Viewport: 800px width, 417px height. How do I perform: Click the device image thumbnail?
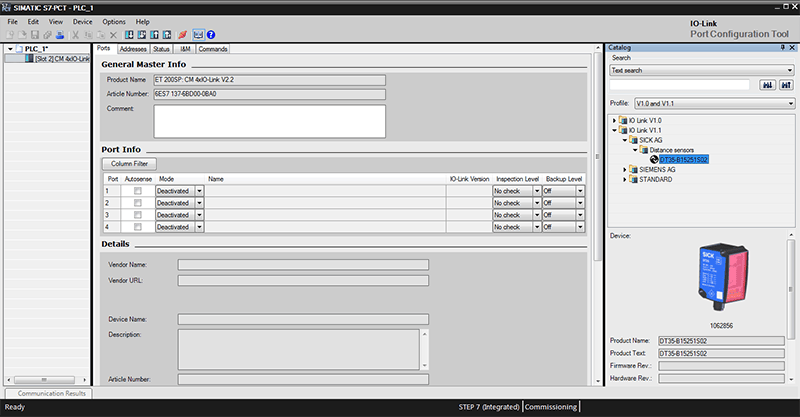click(x=722, y=278)
